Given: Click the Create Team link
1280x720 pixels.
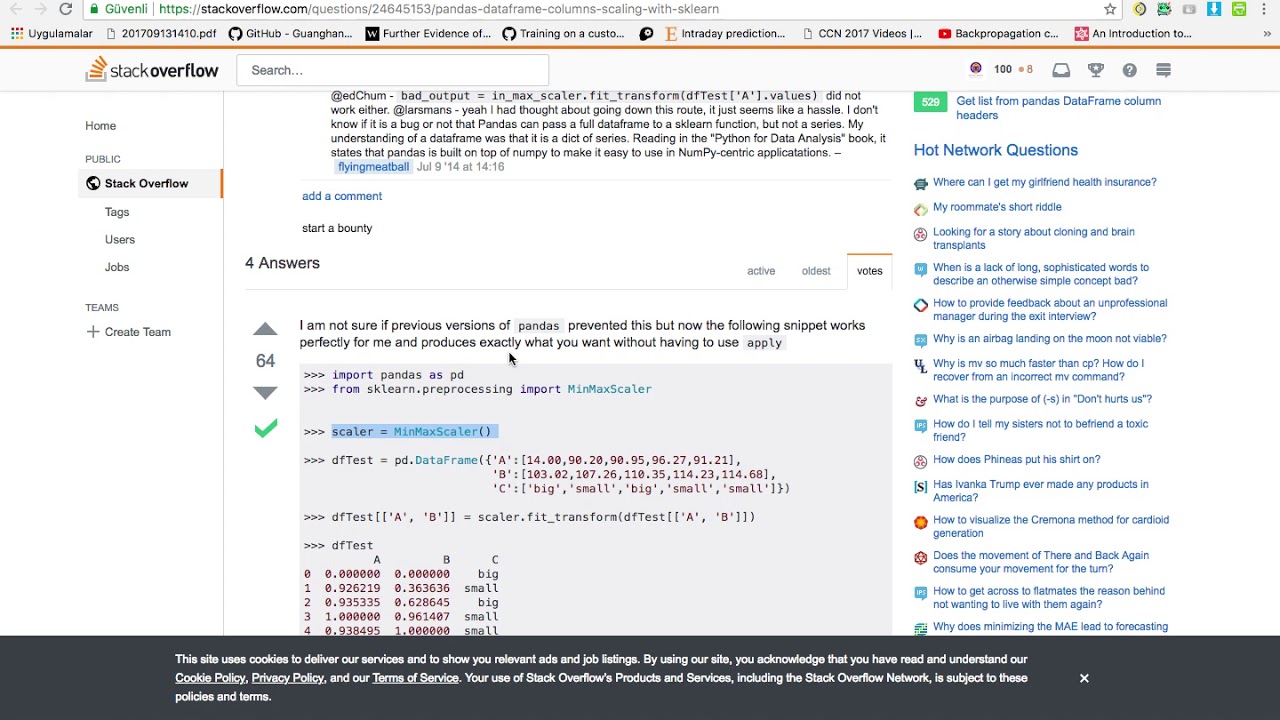Looking at the screenshot, I should pos(138,332).
